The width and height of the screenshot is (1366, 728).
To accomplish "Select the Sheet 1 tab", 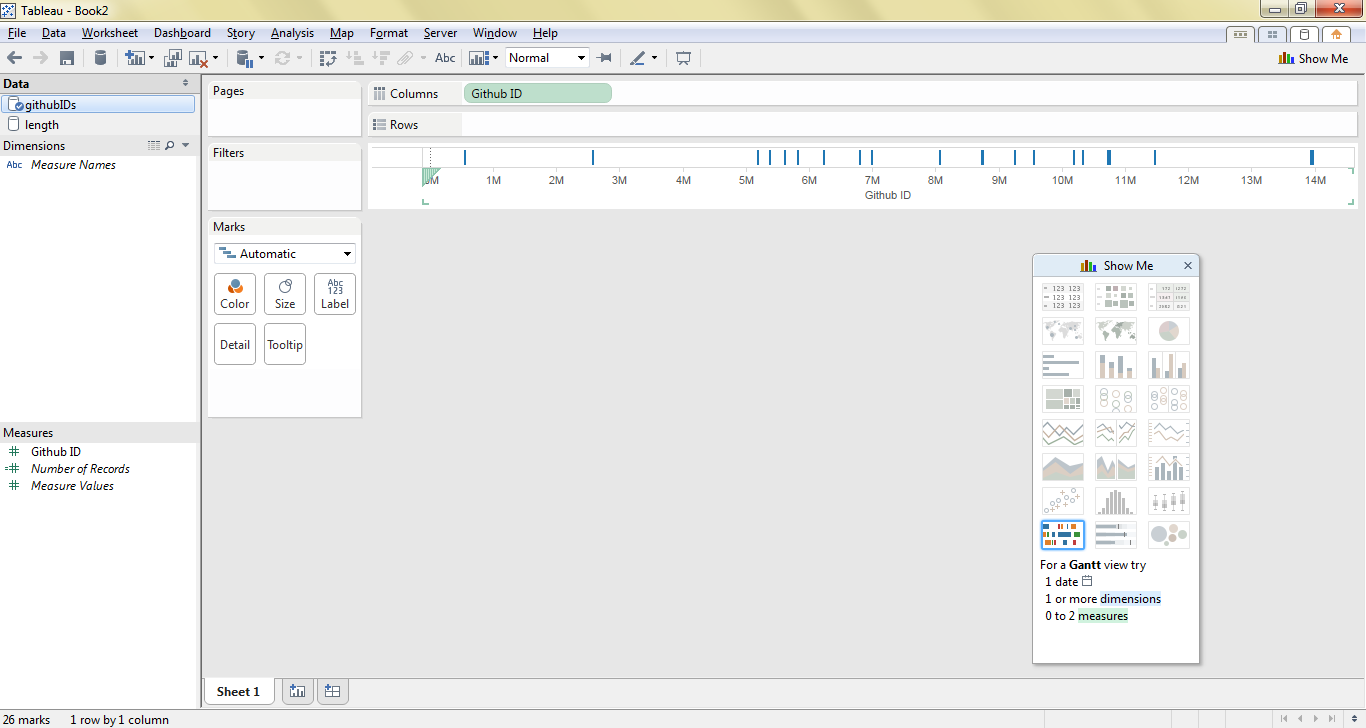I will (x=238, y=691).
